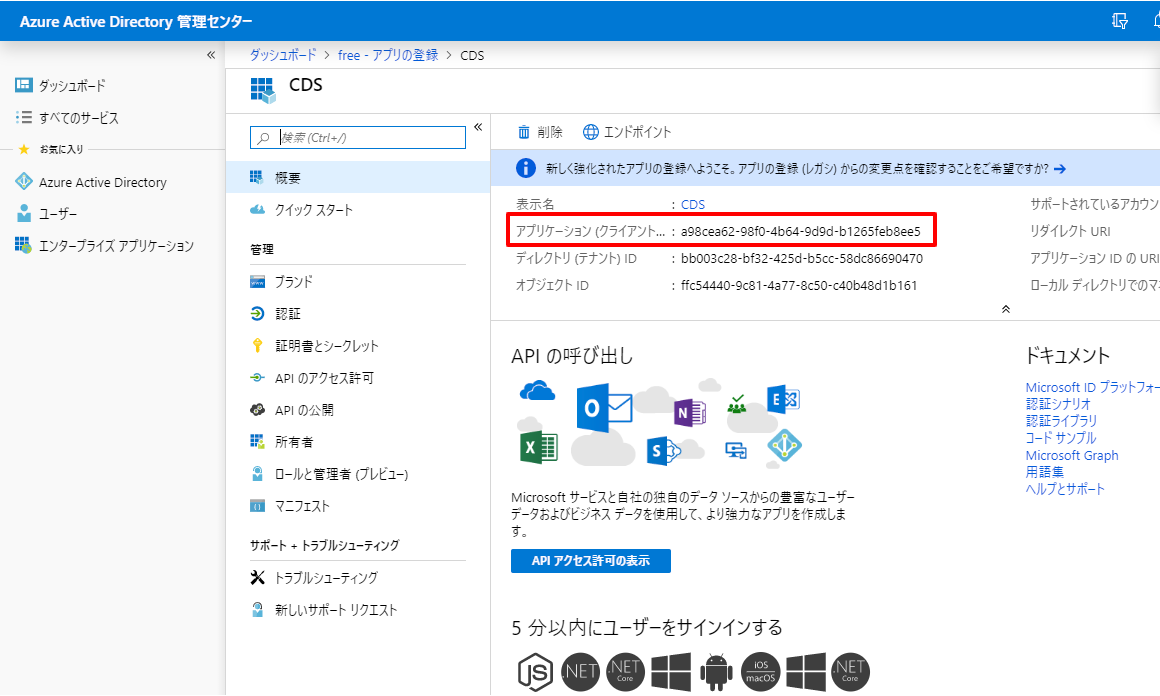Click the CDS display name link
The width and height of the screenshot is (1160, 696).
[x=692, y=204]
